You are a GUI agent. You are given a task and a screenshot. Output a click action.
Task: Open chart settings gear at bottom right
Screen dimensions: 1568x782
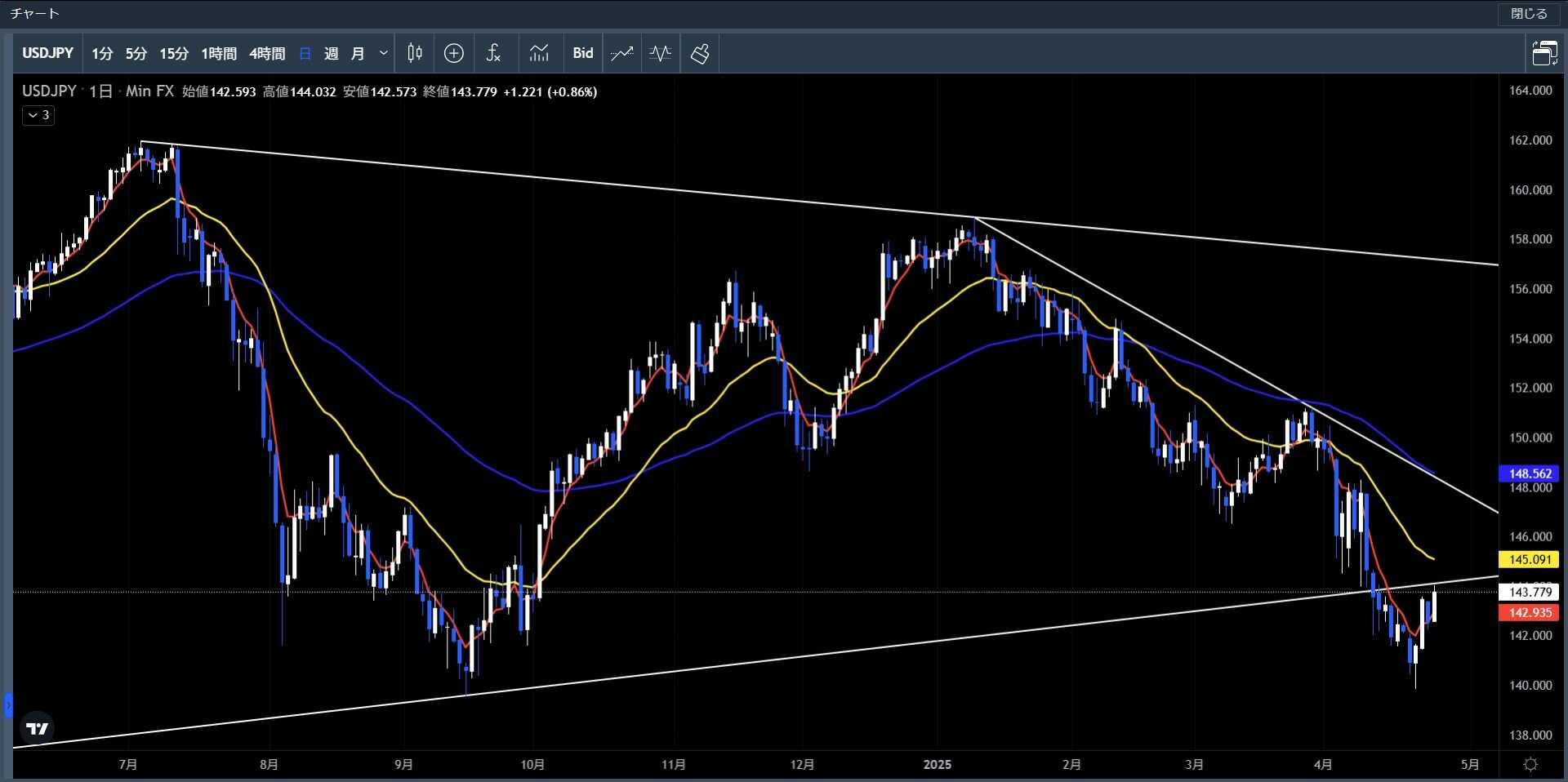coord(1531,765)
